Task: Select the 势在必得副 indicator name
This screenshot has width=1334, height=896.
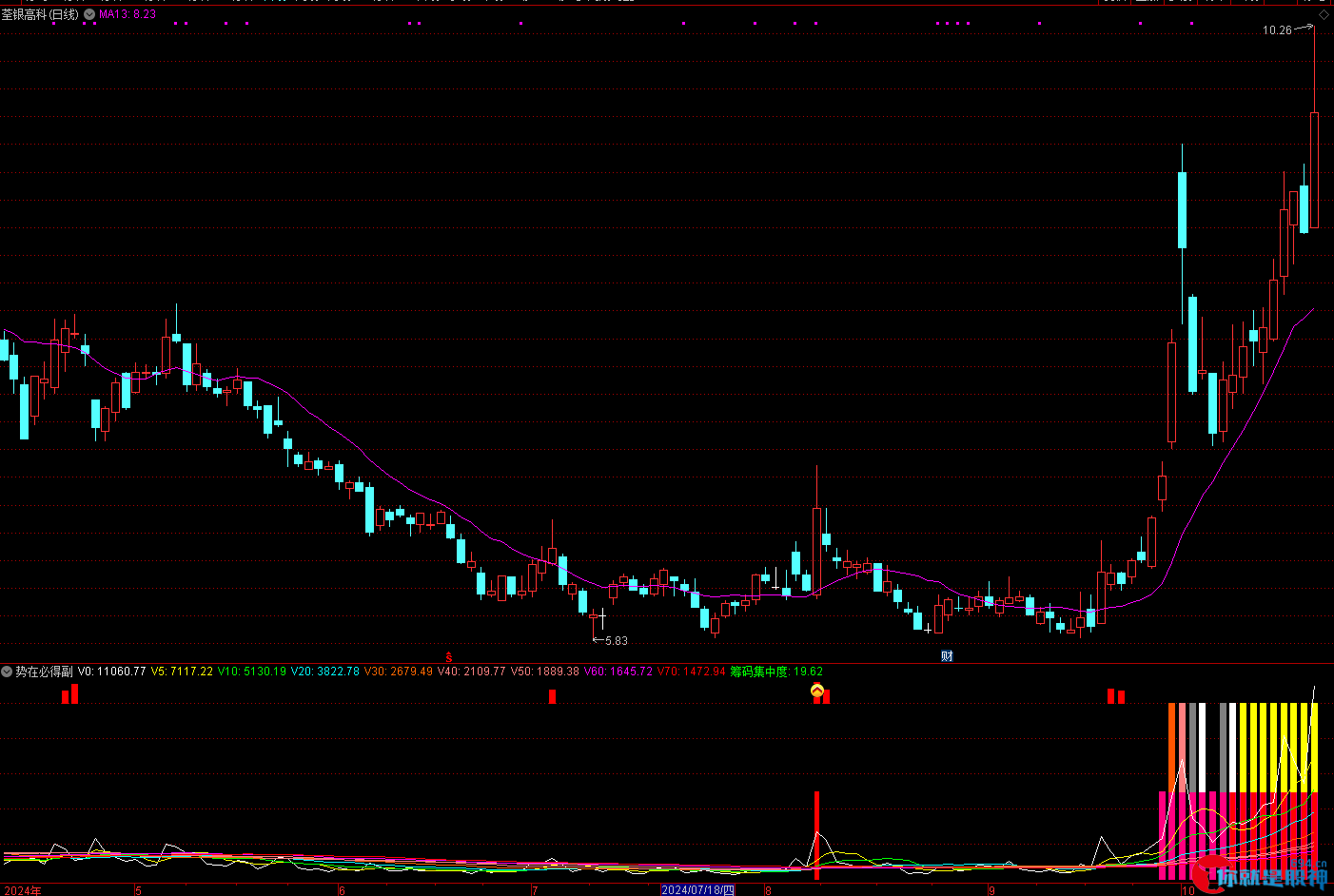Action: click(44, 672)
